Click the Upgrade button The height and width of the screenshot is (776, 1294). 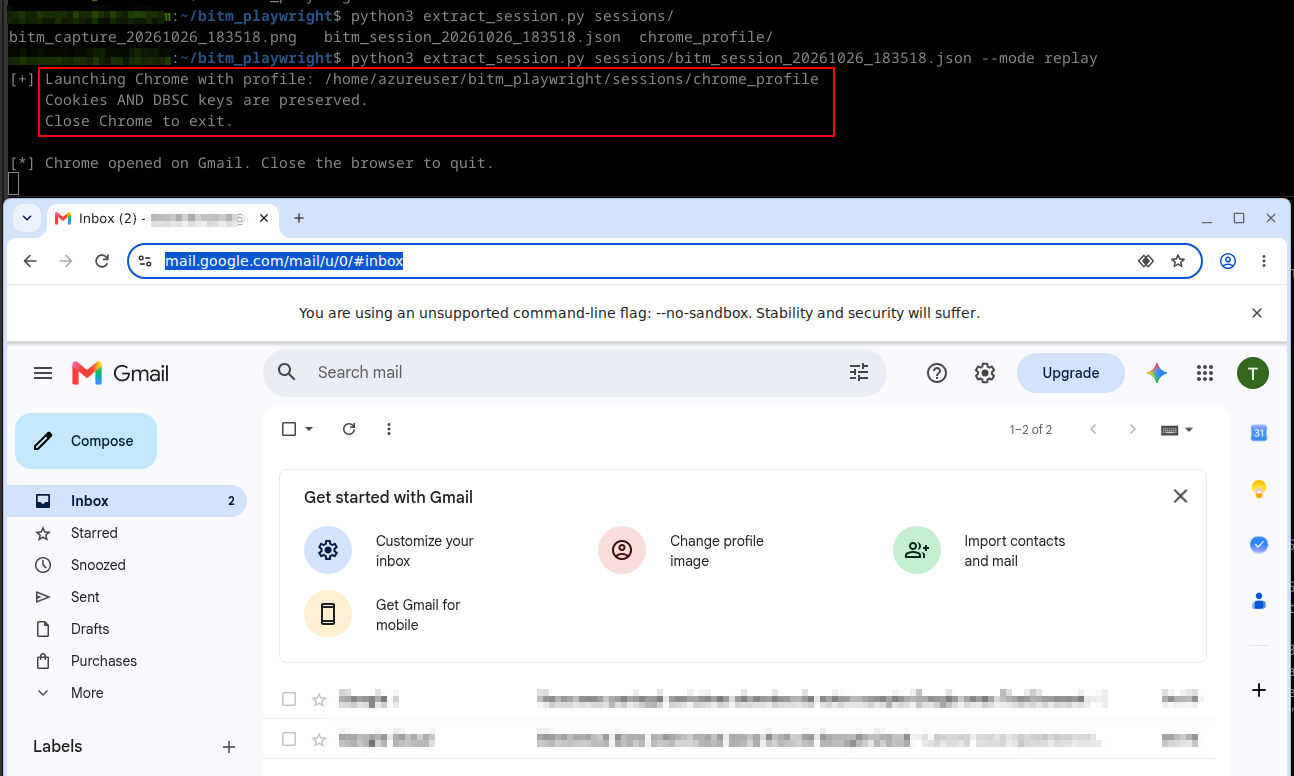click(1071, 373)
